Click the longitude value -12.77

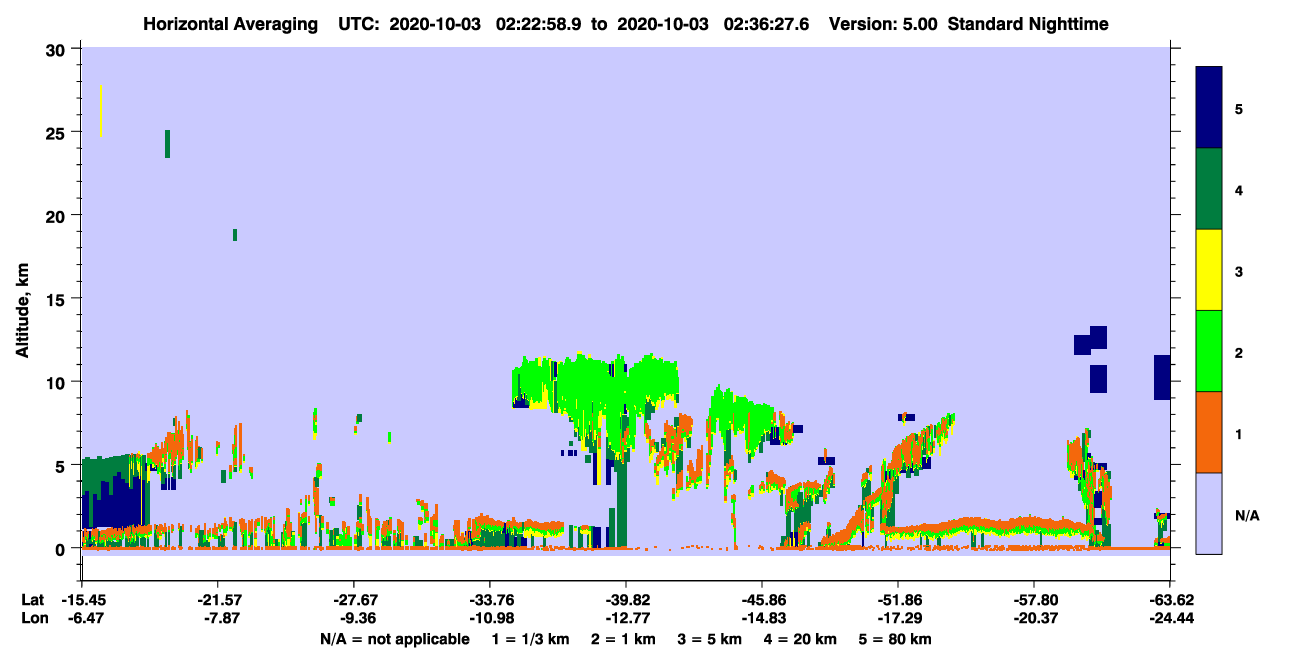(626, 618)
